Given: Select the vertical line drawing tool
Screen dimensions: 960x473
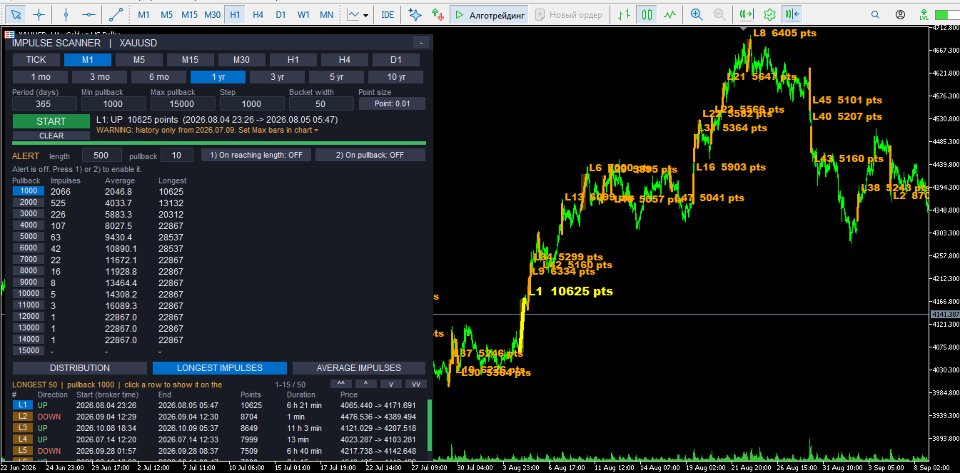Looking at the screenshot, I should (66, 14).
